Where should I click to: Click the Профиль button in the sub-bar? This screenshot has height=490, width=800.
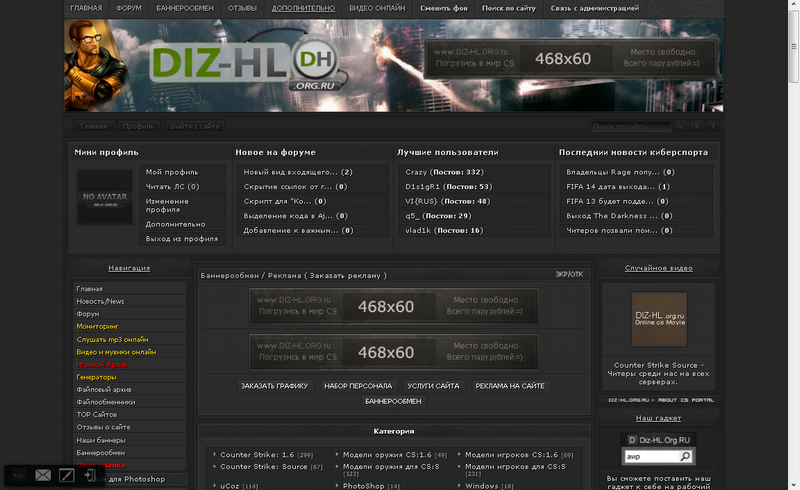click(138, 126)
